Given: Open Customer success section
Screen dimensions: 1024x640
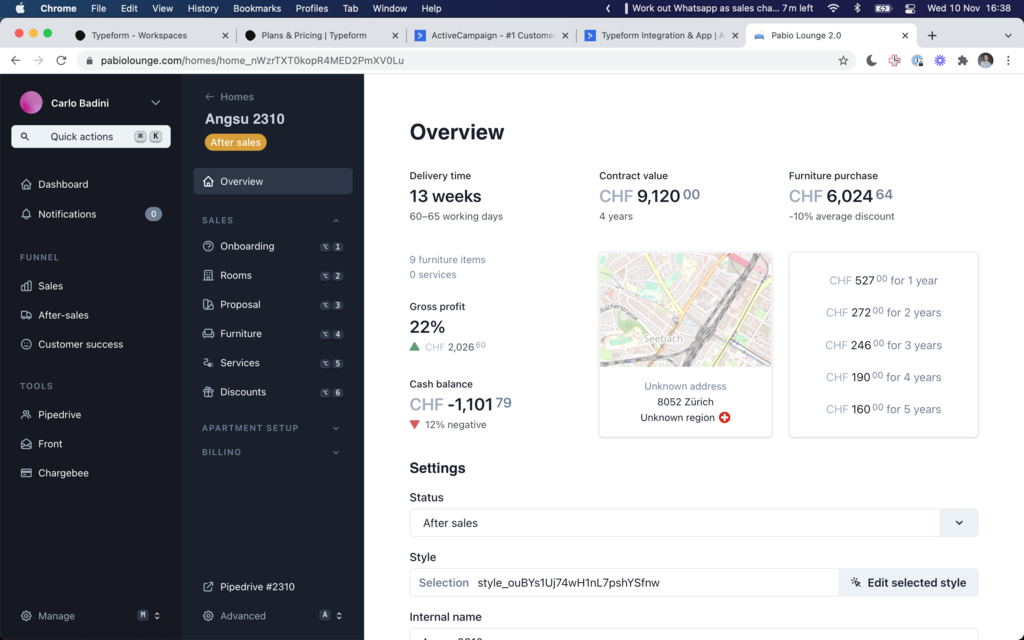Looking at the screenshot, I should pos(72,344).
